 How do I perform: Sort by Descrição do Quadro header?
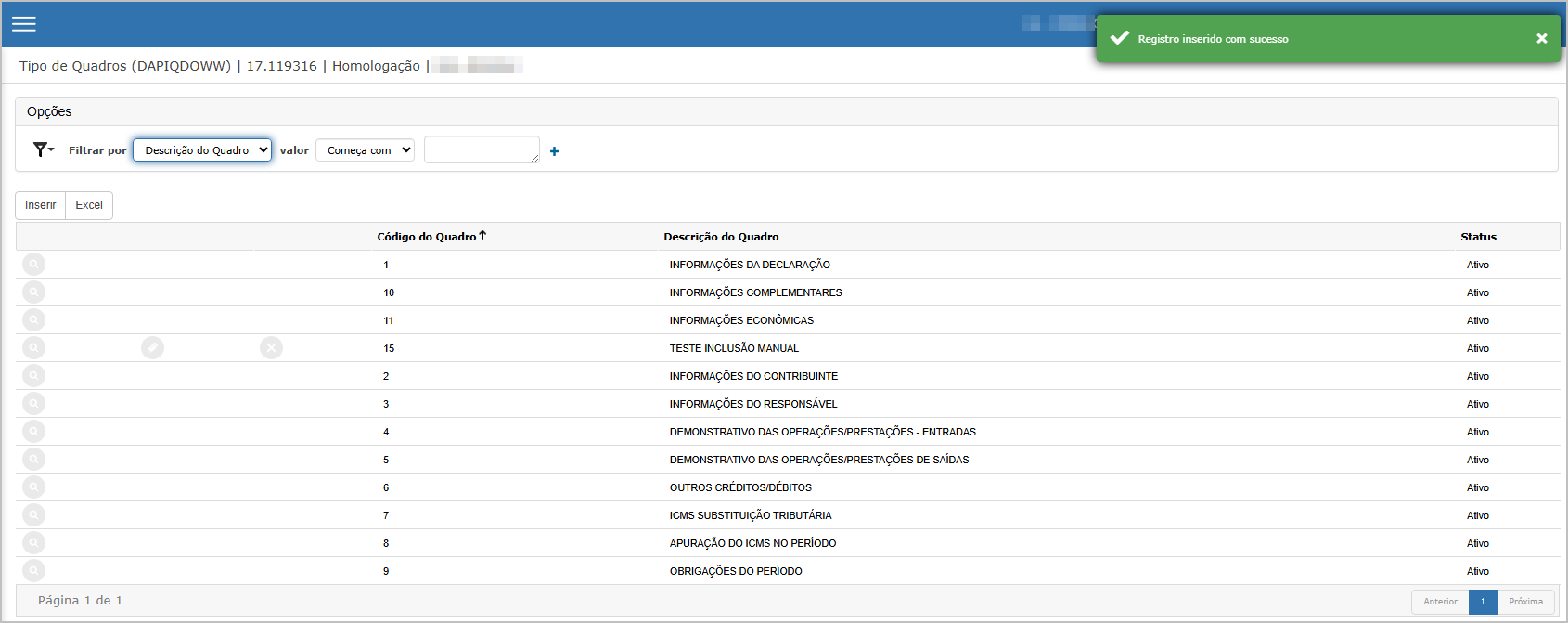tap(721, 237)
